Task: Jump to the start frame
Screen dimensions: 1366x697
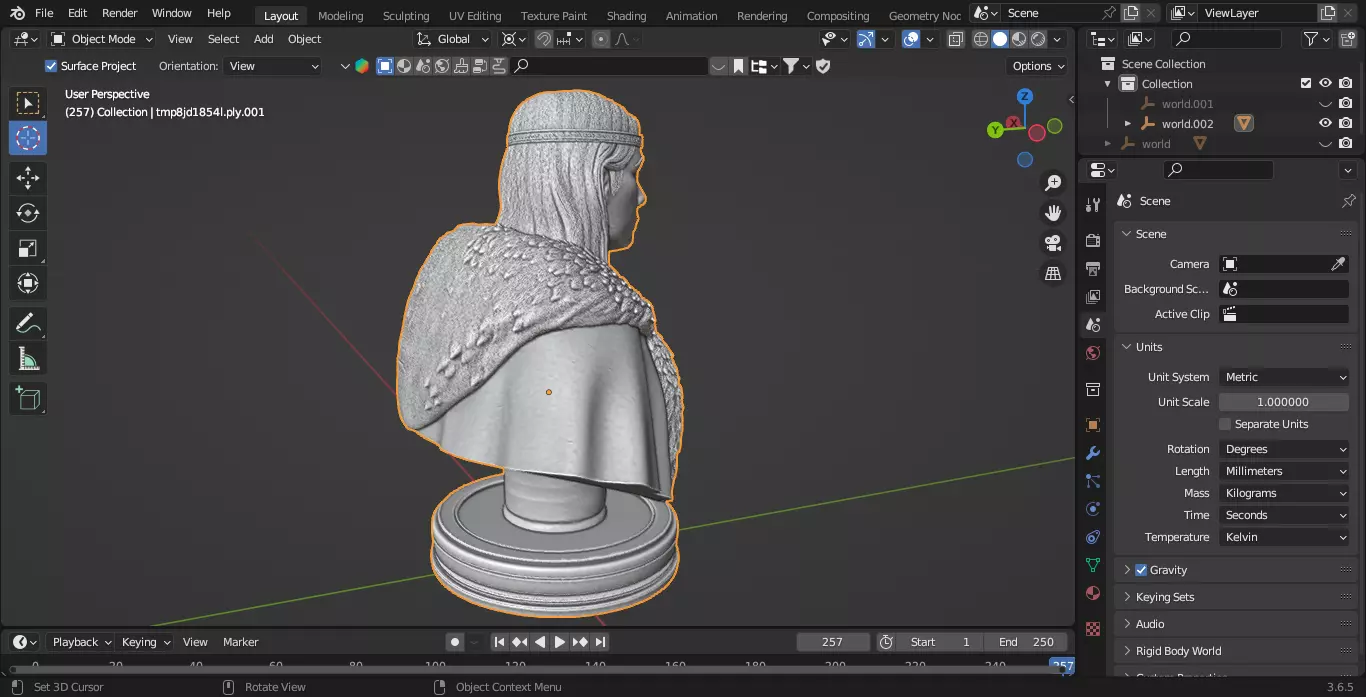Action: click(499, 642)
